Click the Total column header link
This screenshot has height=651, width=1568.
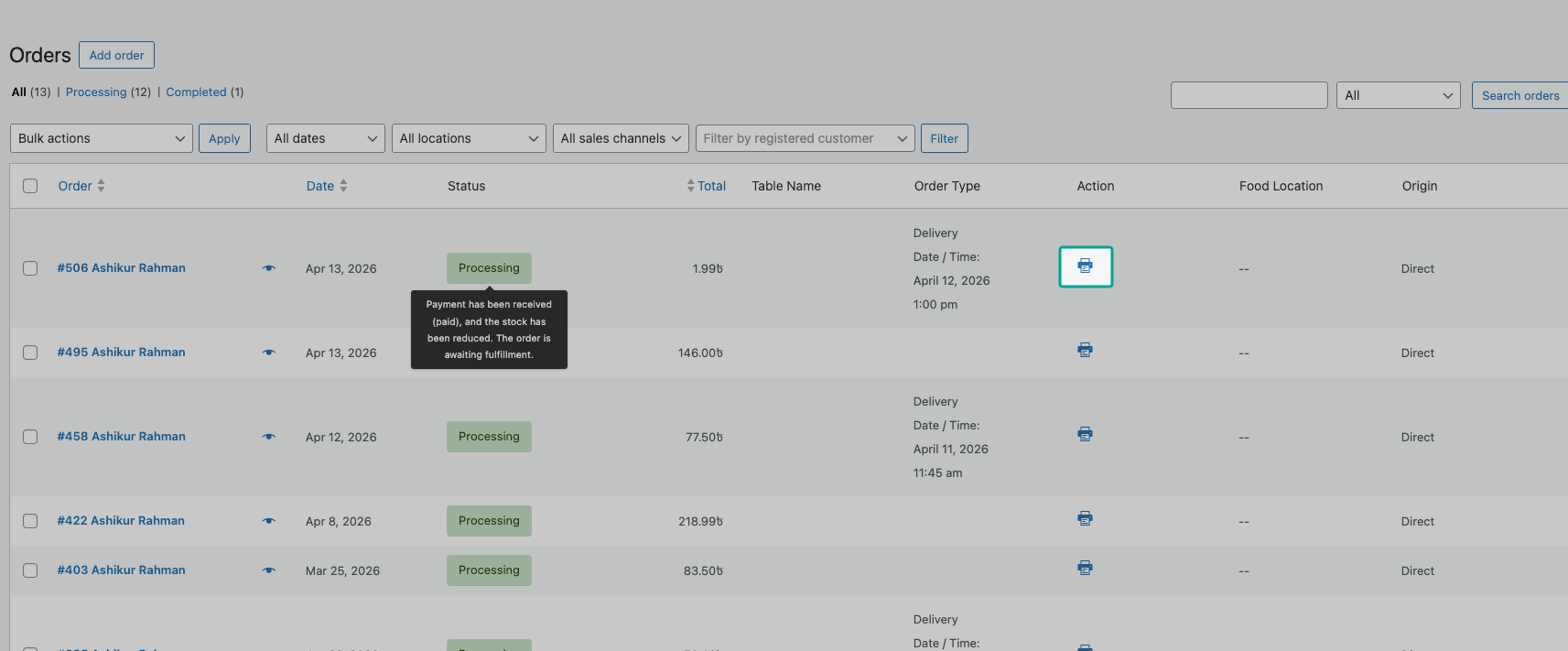[x=711, y=186]
